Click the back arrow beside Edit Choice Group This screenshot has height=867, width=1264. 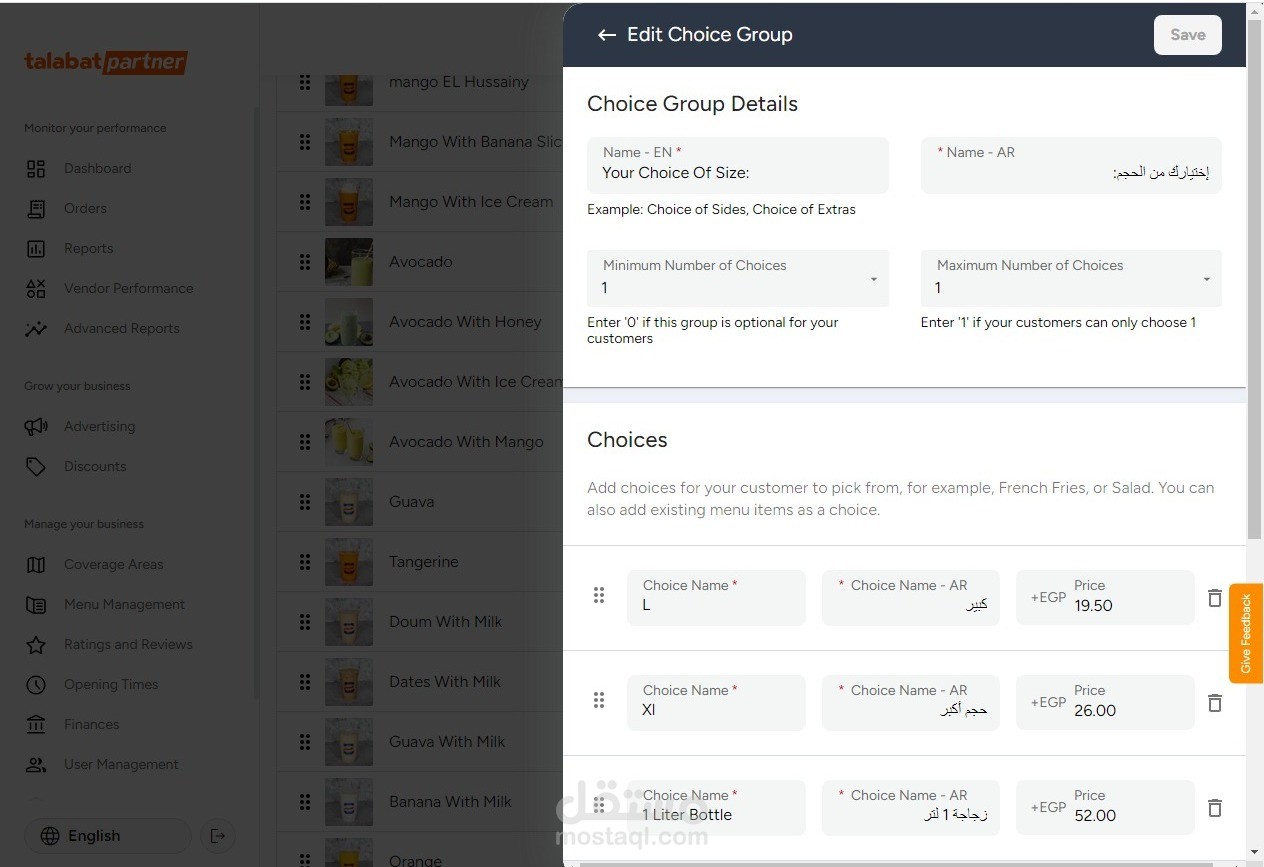click(606, 35)
